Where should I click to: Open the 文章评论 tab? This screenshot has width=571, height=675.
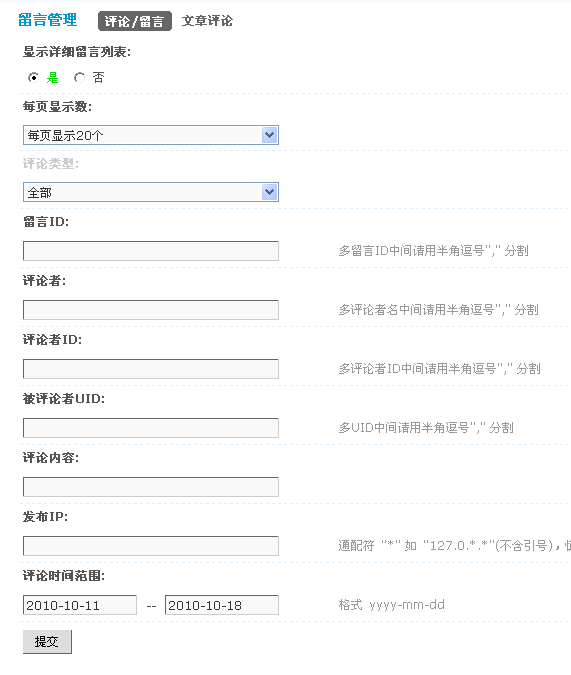207,21
